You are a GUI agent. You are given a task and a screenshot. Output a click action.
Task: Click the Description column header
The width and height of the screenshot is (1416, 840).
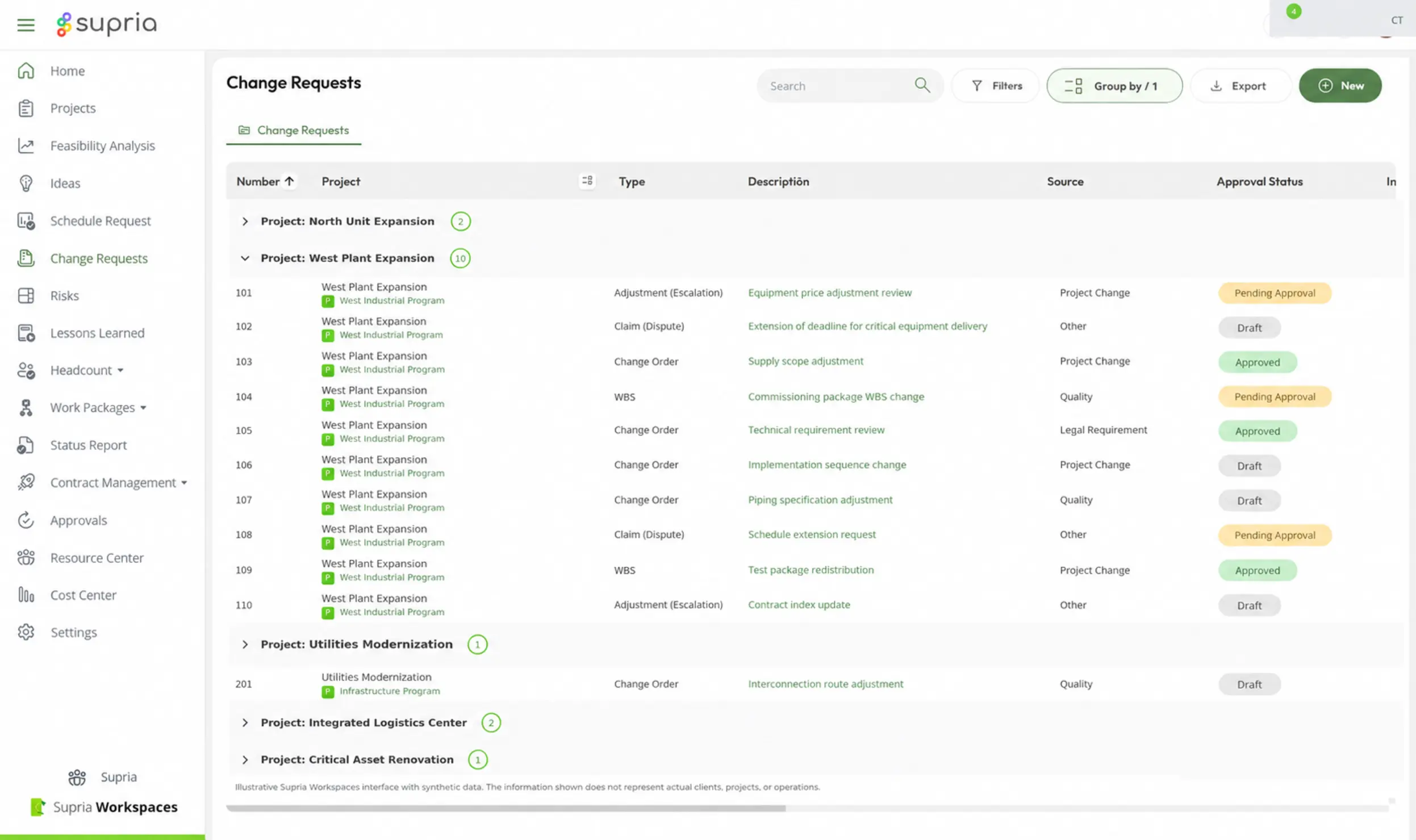(x=778, y=181)
